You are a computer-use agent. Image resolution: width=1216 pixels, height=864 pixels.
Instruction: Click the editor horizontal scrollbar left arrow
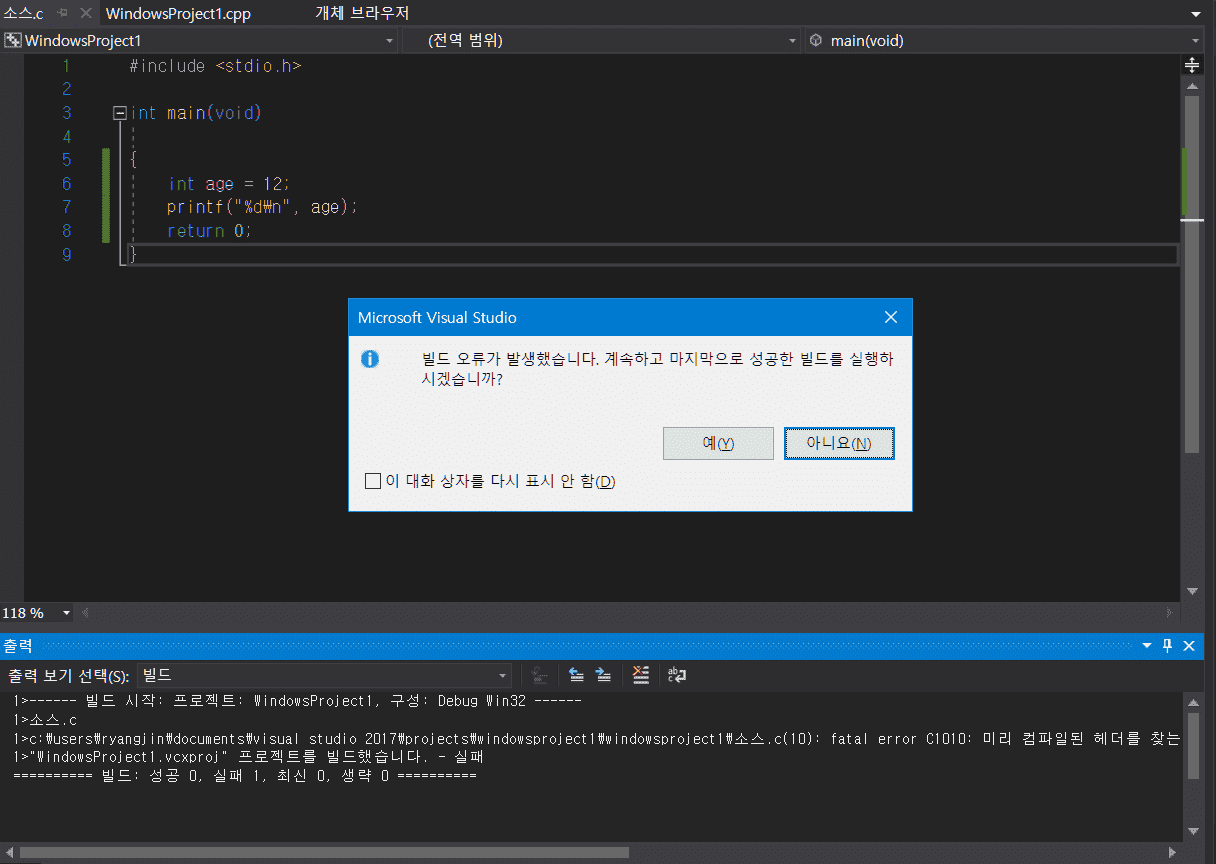85,612
